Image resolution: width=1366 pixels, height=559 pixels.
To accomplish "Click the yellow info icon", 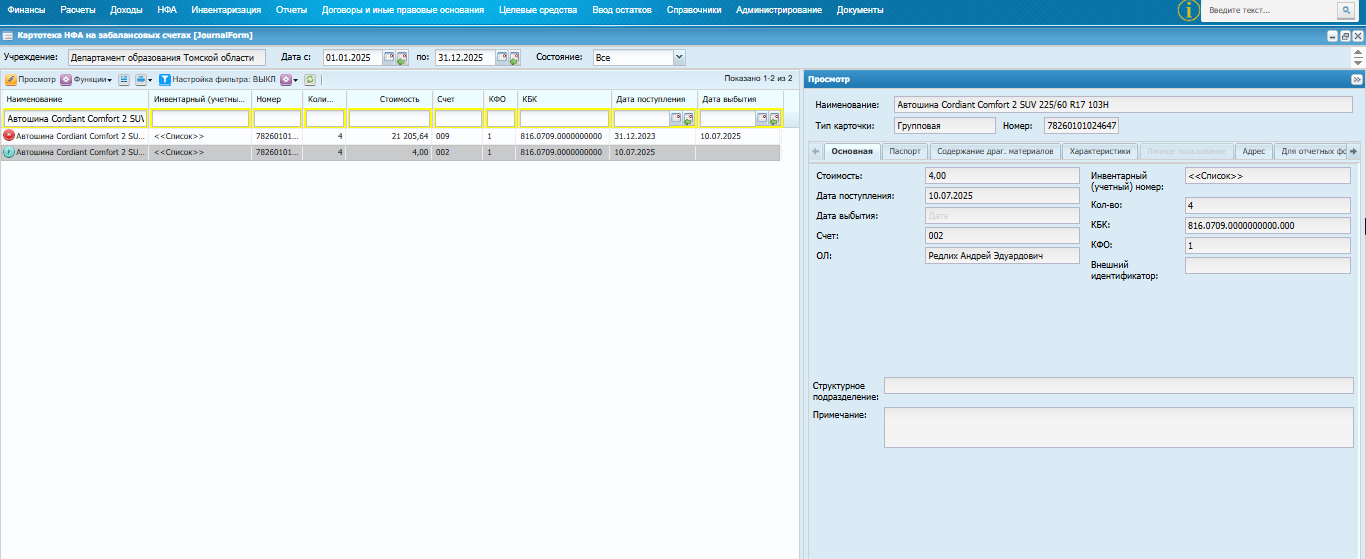I will click(1187, 10).
